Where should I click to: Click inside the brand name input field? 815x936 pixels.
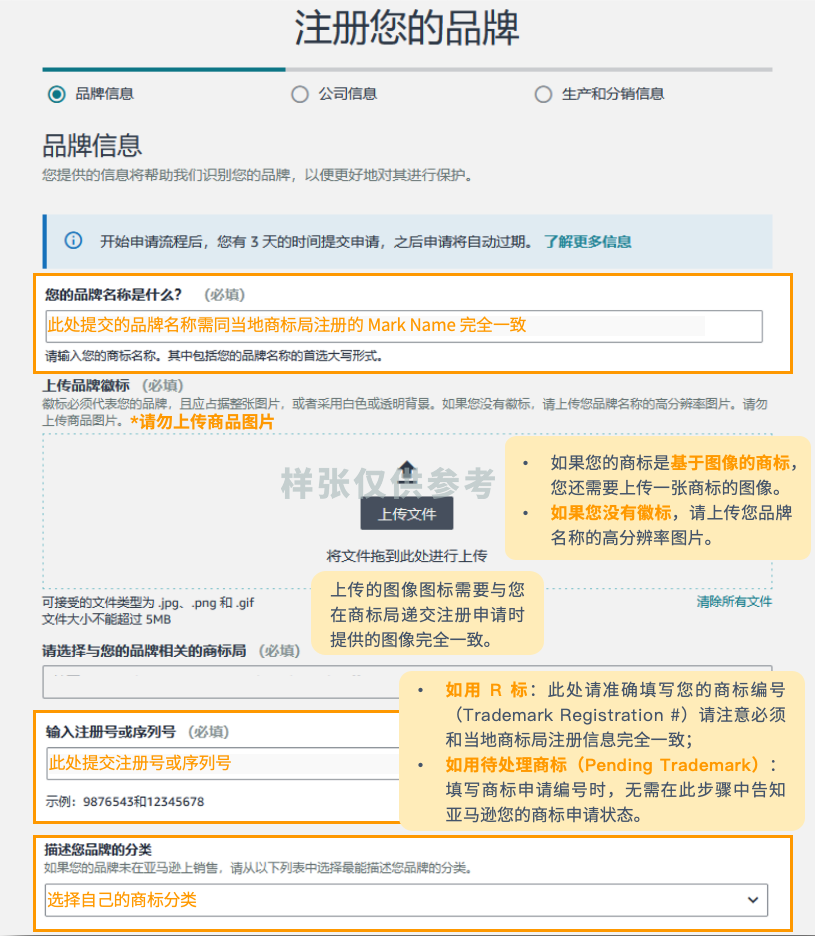(400, 326)
